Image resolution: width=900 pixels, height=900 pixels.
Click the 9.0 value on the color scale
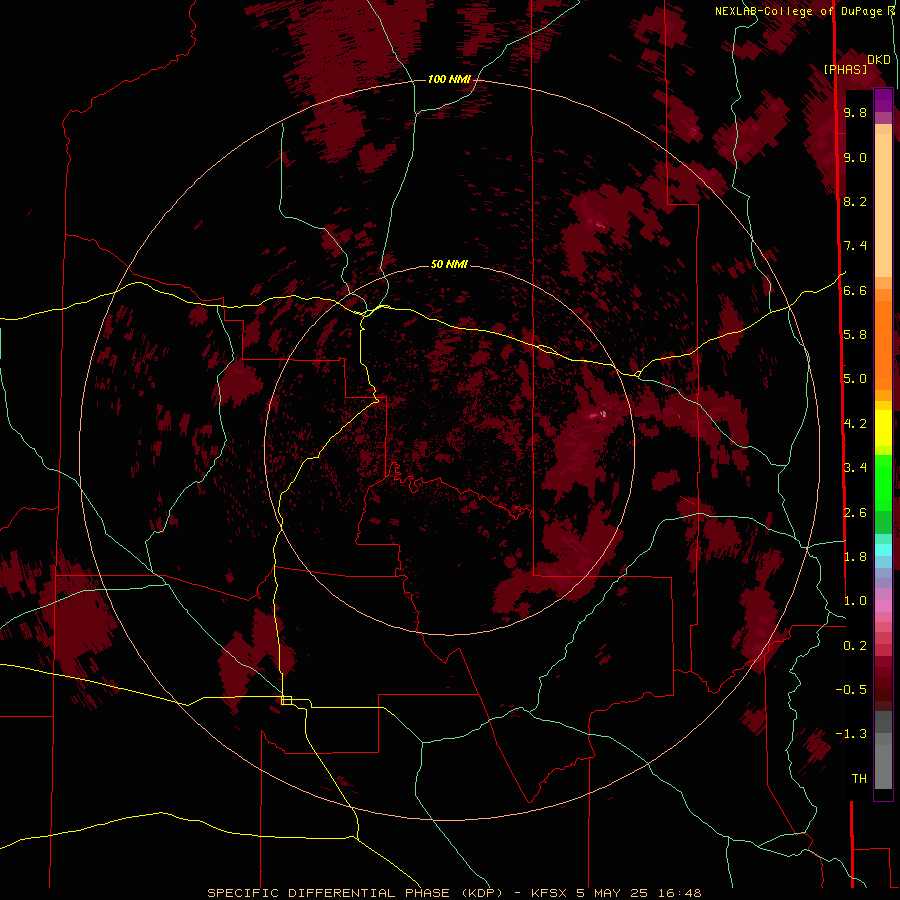click(855, 157)
